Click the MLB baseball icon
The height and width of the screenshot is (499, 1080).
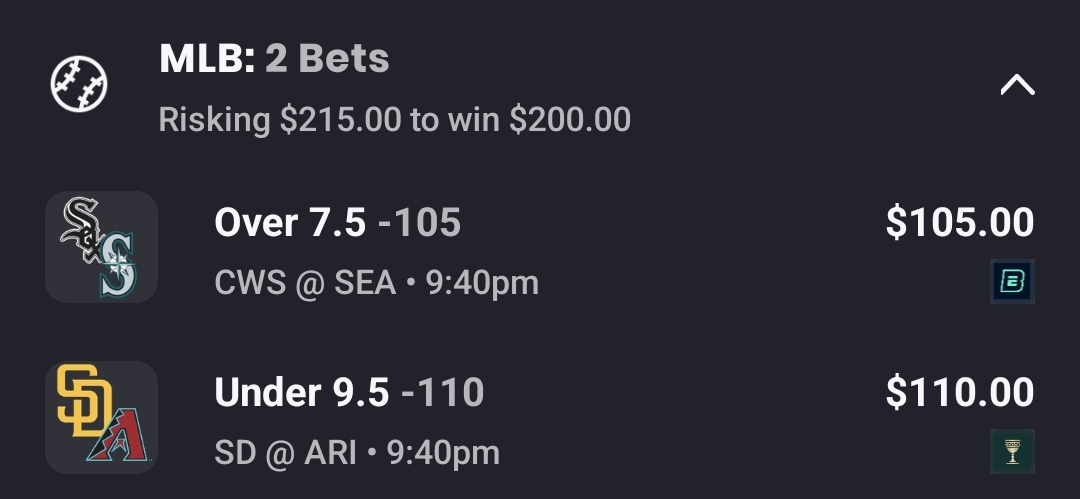point(79,83)
